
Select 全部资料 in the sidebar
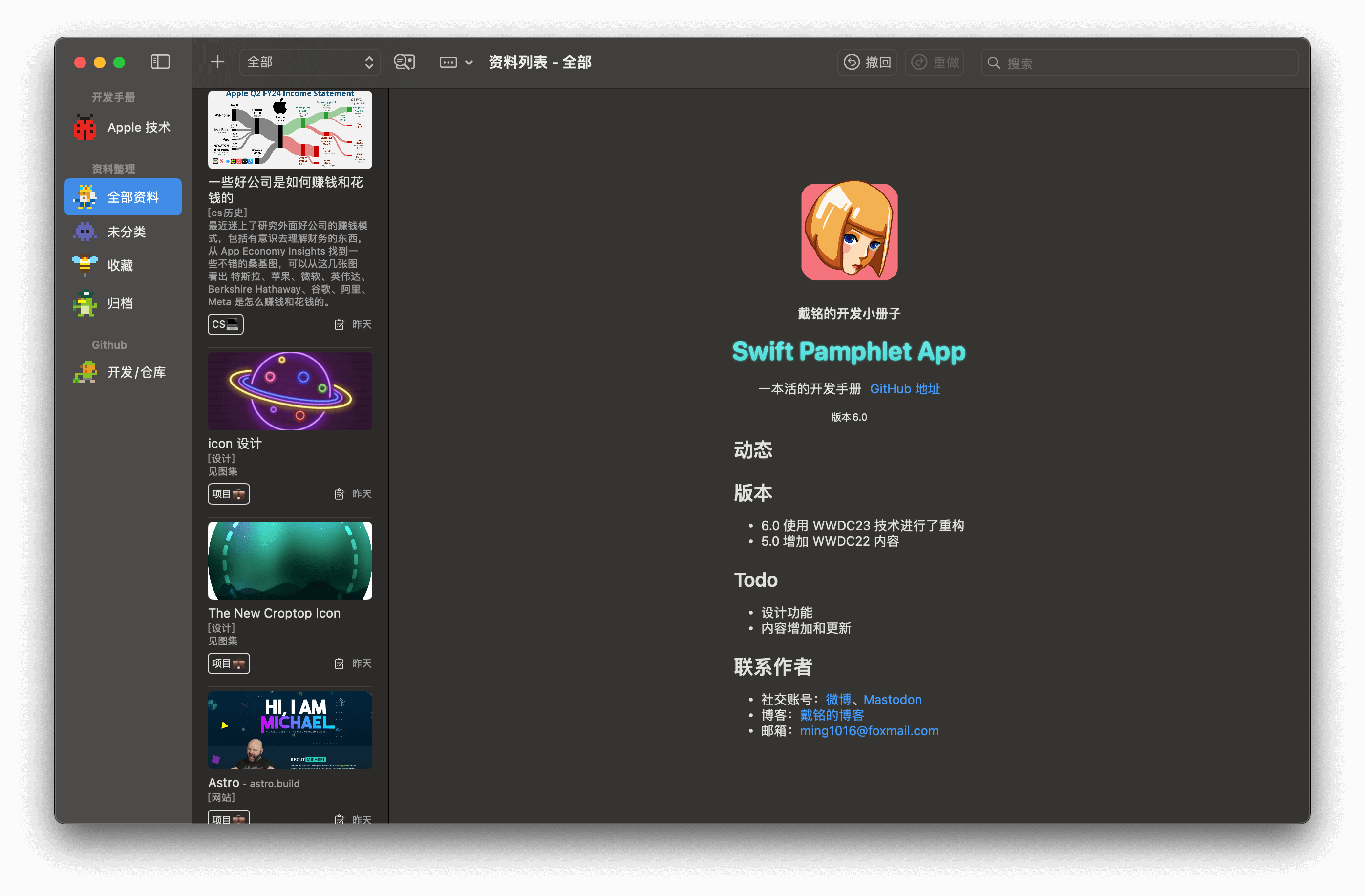[123, 197]
